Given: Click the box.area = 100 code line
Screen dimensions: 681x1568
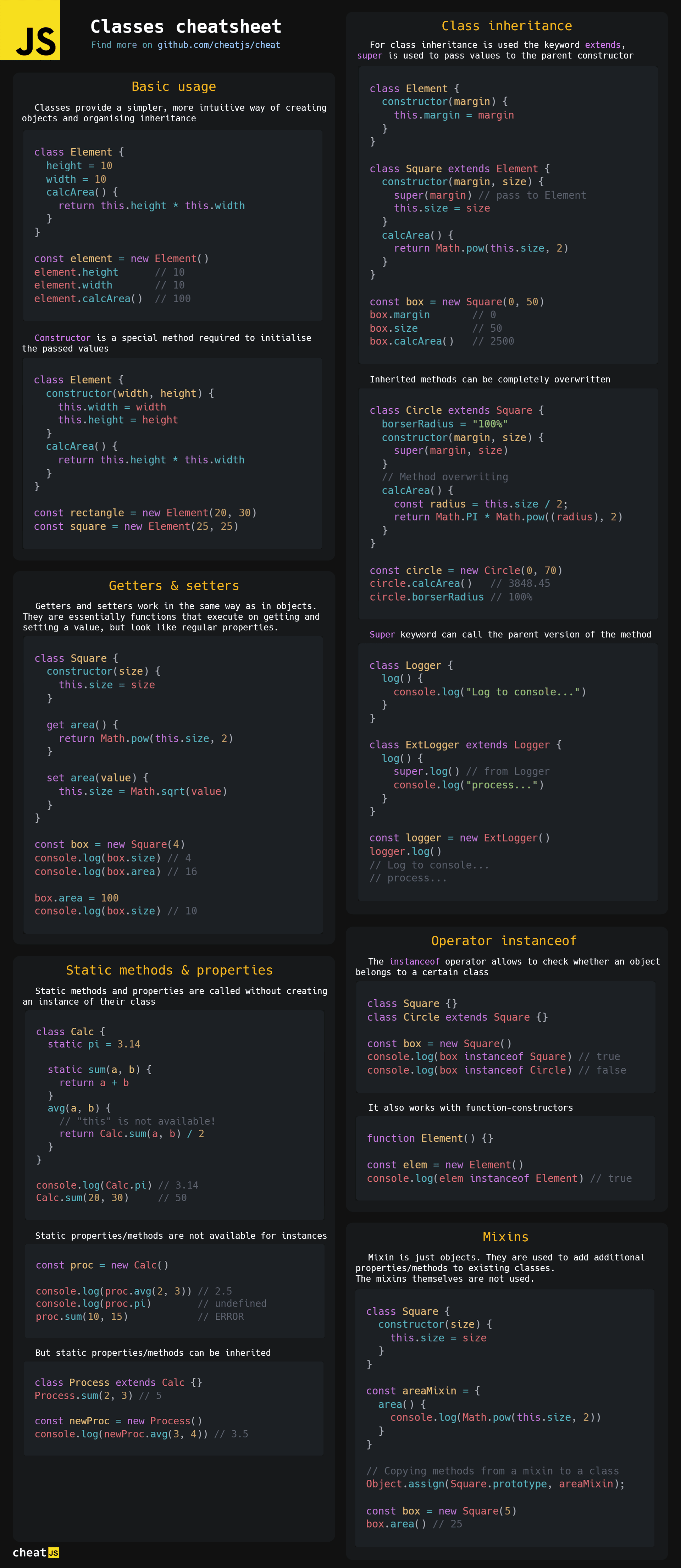Looking at the screenshot, I should coord(77,898).
